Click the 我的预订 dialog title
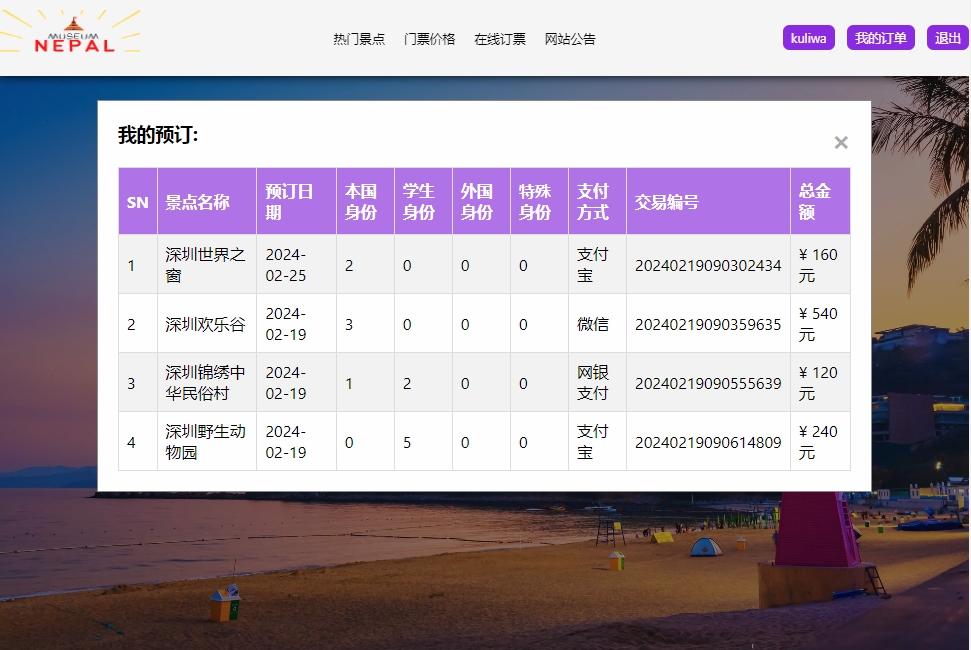 pyautogui.click(x=158, y=135)
